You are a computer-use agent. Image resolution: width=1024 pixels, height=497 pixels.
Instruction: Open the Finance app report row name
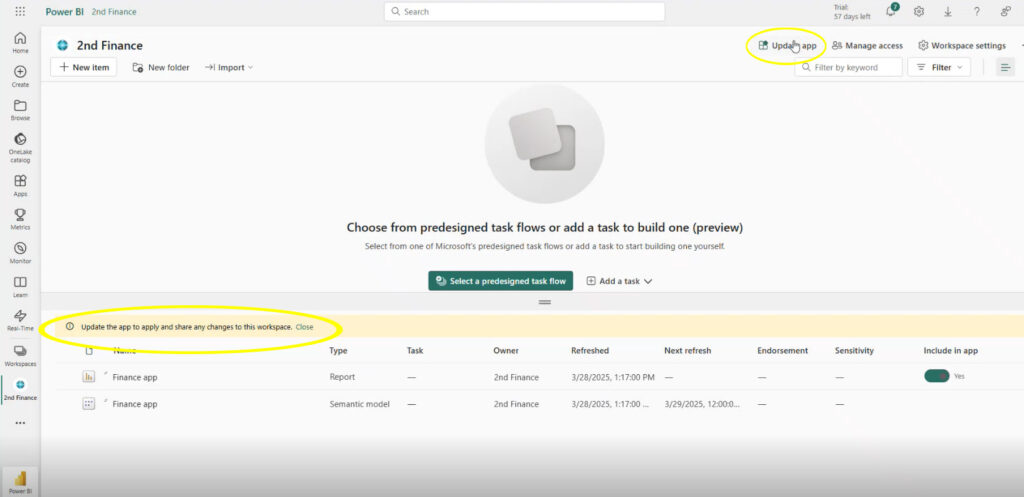click(135, 377)
